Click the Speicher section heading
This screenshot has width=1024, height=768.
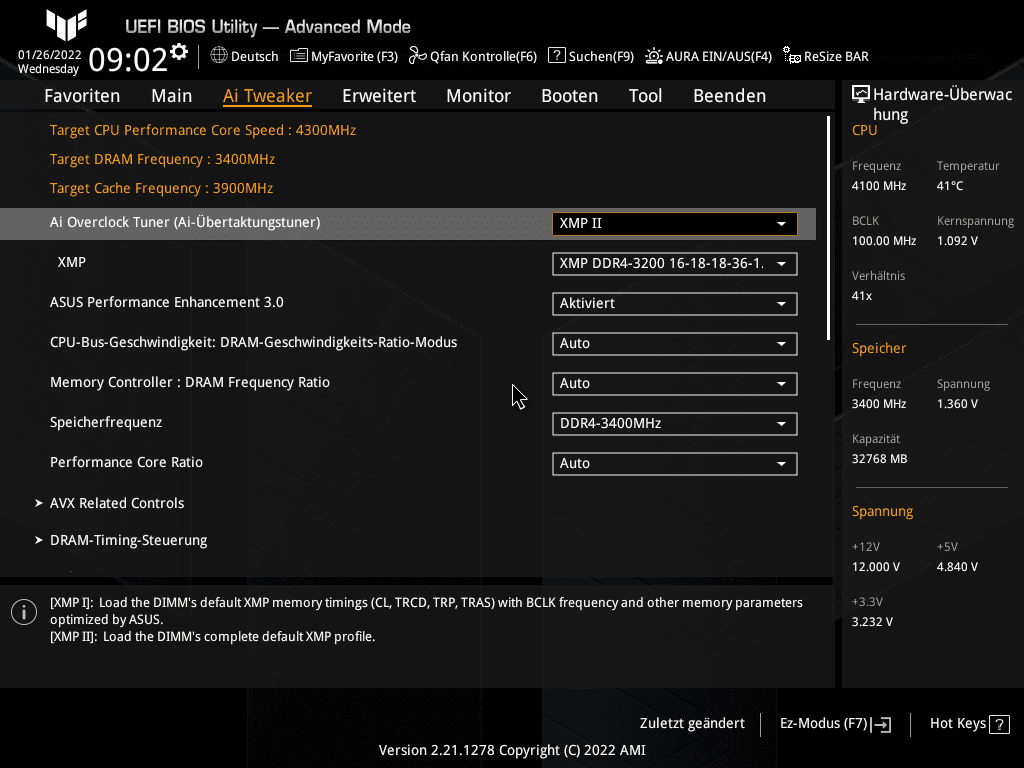(x=878, y=348)
